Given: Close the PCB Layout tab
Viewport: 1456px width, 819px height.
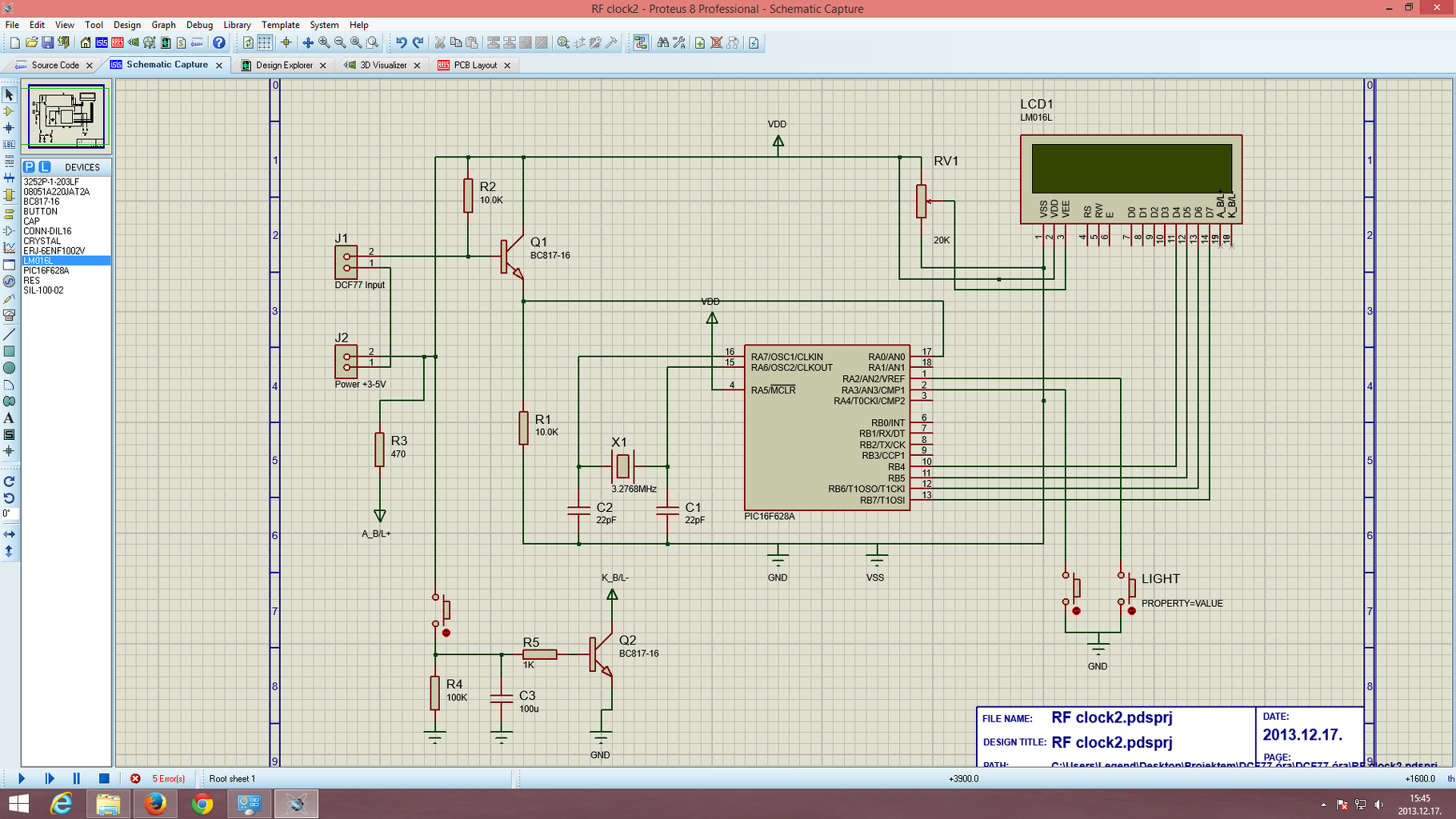Looking at the screenshot, I should click(507, 66).
